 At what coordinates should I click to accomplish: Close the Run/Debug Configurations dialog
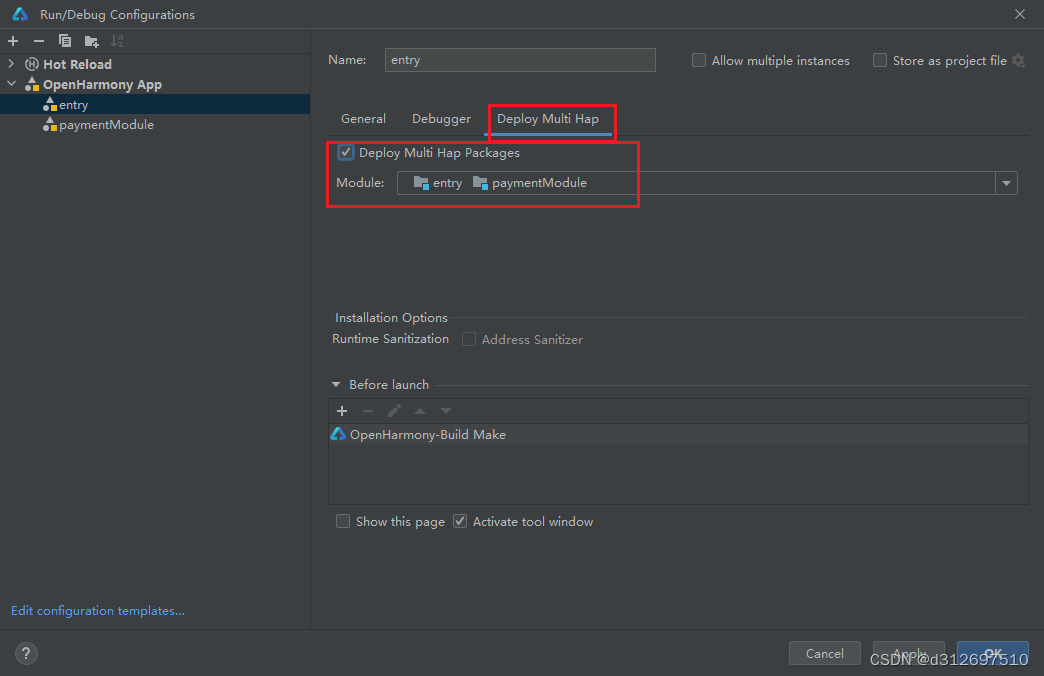coord(1019,14)
